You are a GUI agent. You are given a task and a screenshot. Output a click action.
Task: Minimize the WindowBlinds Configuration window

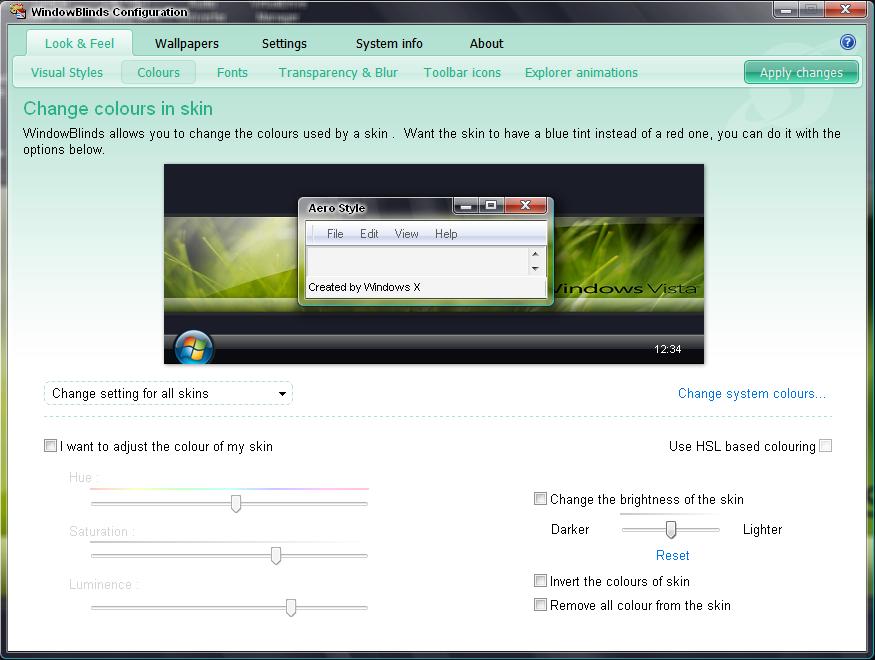point(786,10)
